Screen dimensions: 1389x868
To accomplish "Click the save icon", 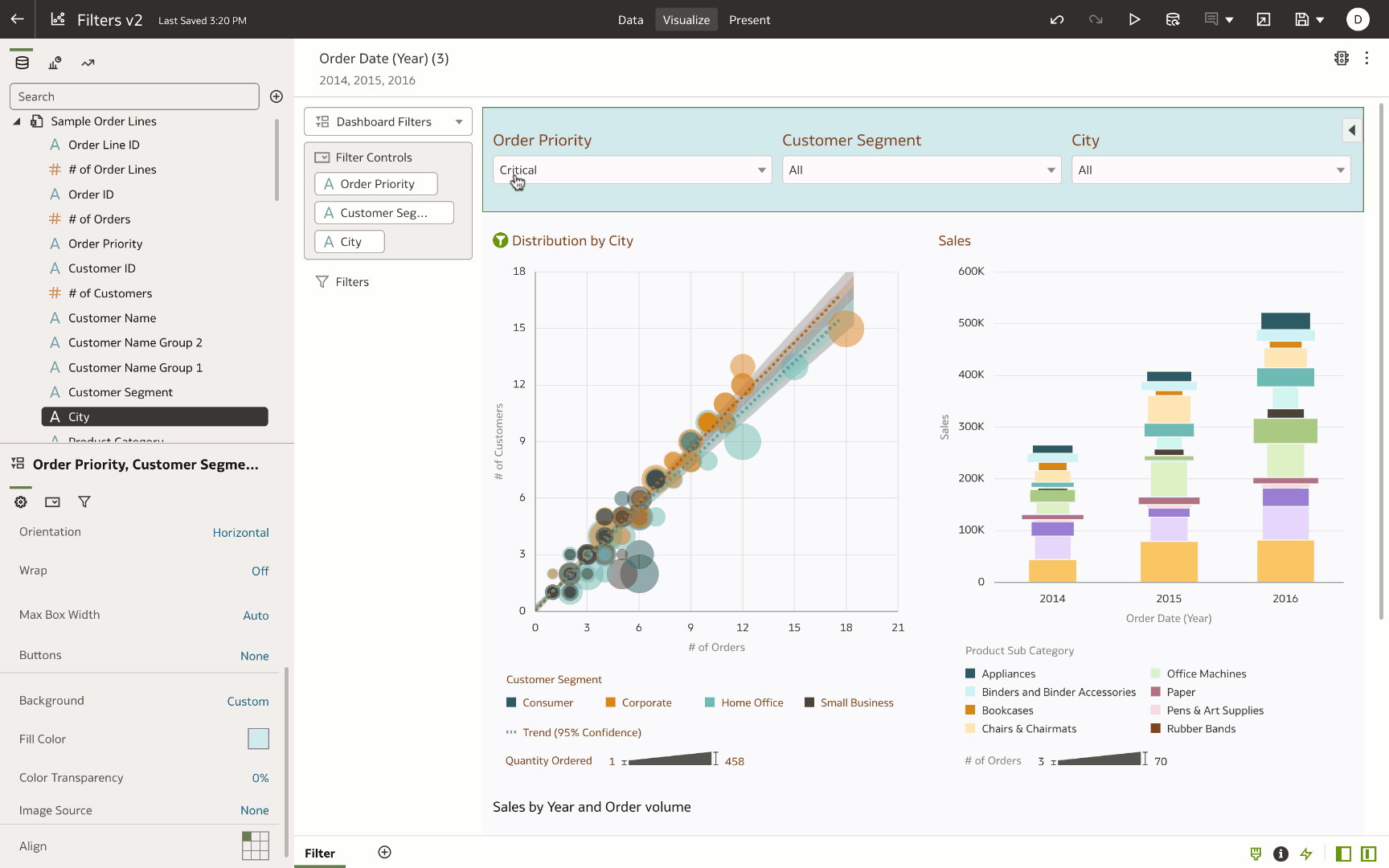I will (x=1302, y=19).
